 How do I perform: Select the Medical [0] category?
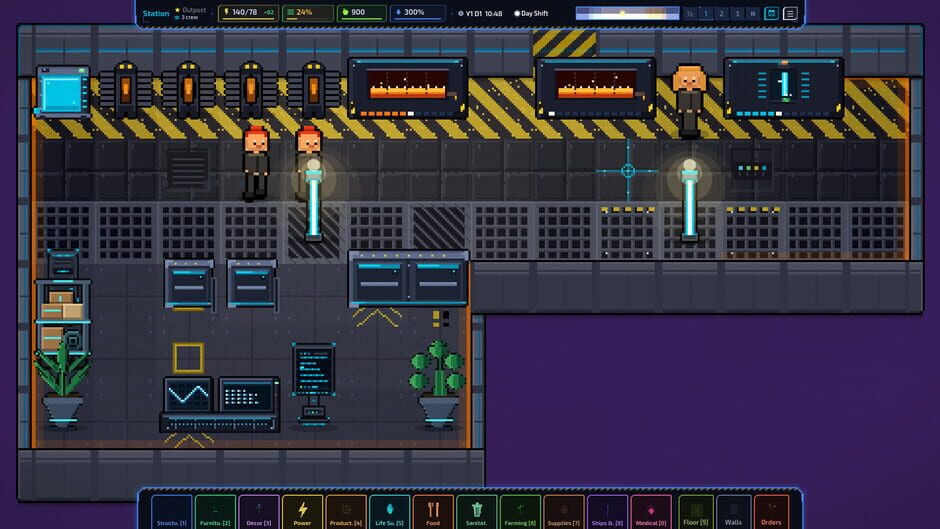tap(651, 512)
